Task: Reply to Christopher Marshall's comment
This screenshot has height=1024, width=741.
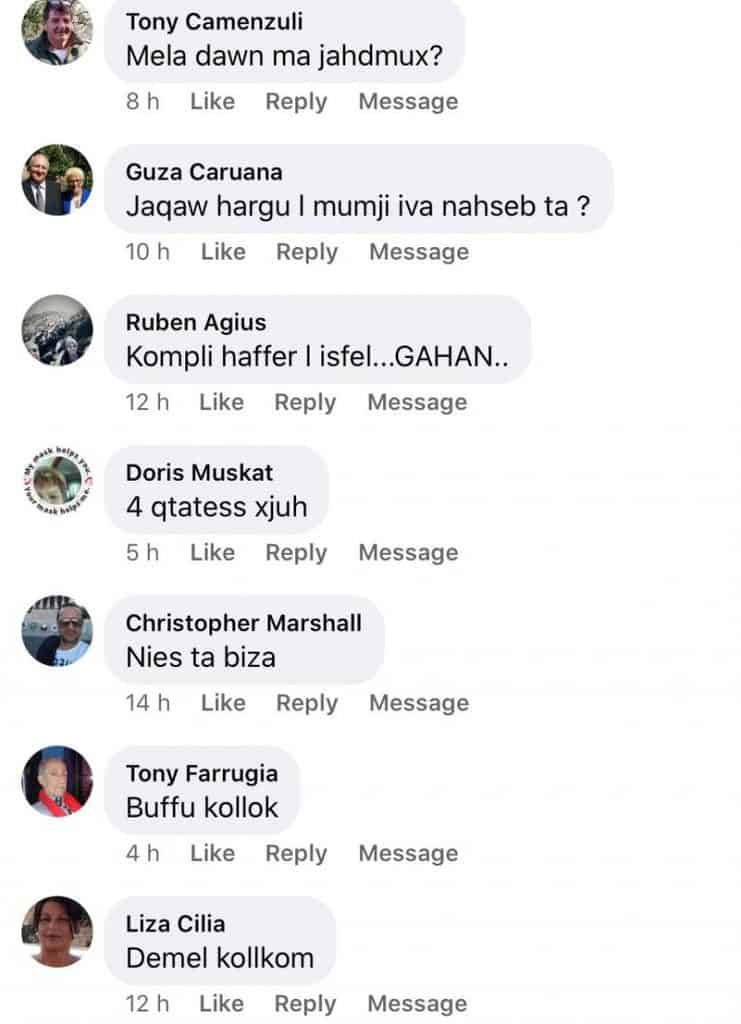Action: pyautogui.click(x=307, y=703)
